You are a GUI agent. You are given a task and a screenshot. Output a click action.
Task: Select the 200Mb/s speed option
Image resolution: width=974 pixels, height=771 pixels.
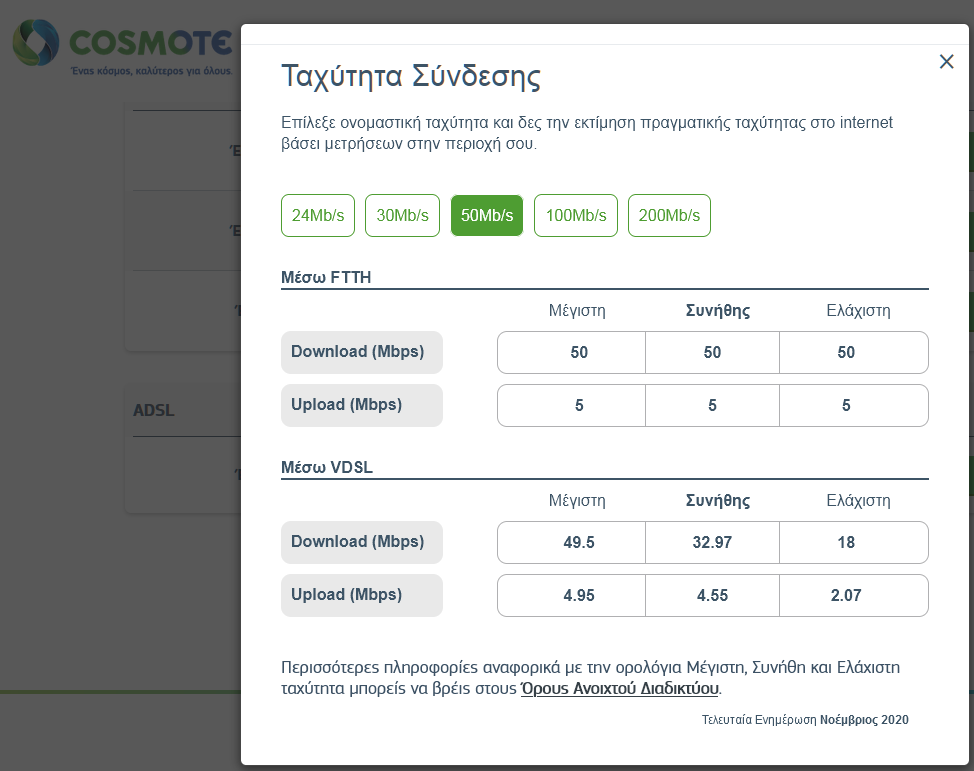tap(669, 216)
